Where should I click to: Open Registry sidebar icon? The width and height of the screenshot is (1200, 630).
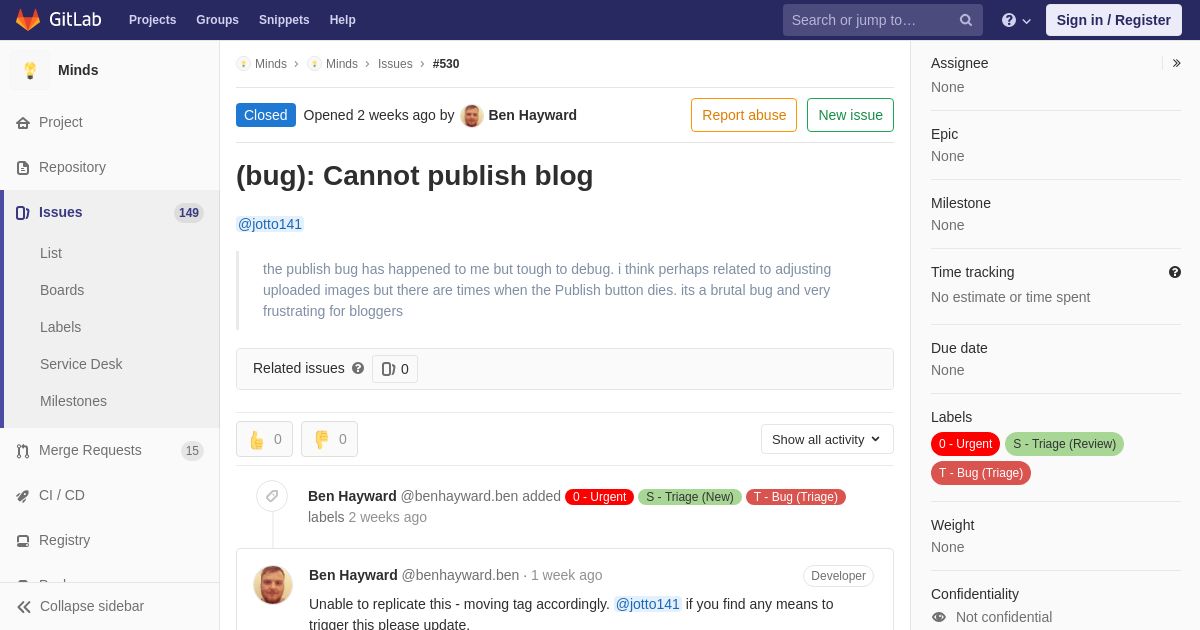(23, 541)
